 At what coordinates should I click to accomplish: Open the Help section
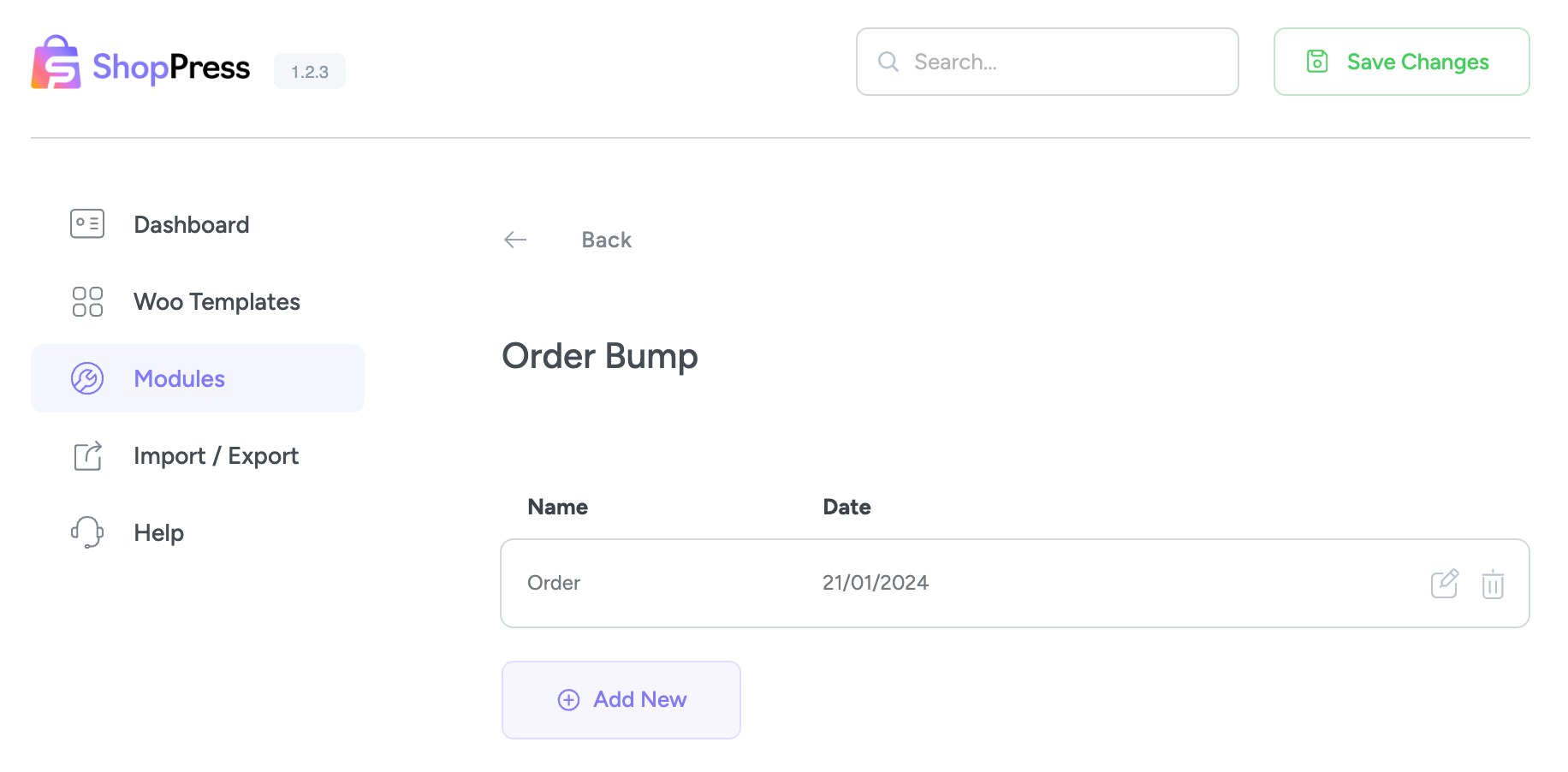click(159, 533)
